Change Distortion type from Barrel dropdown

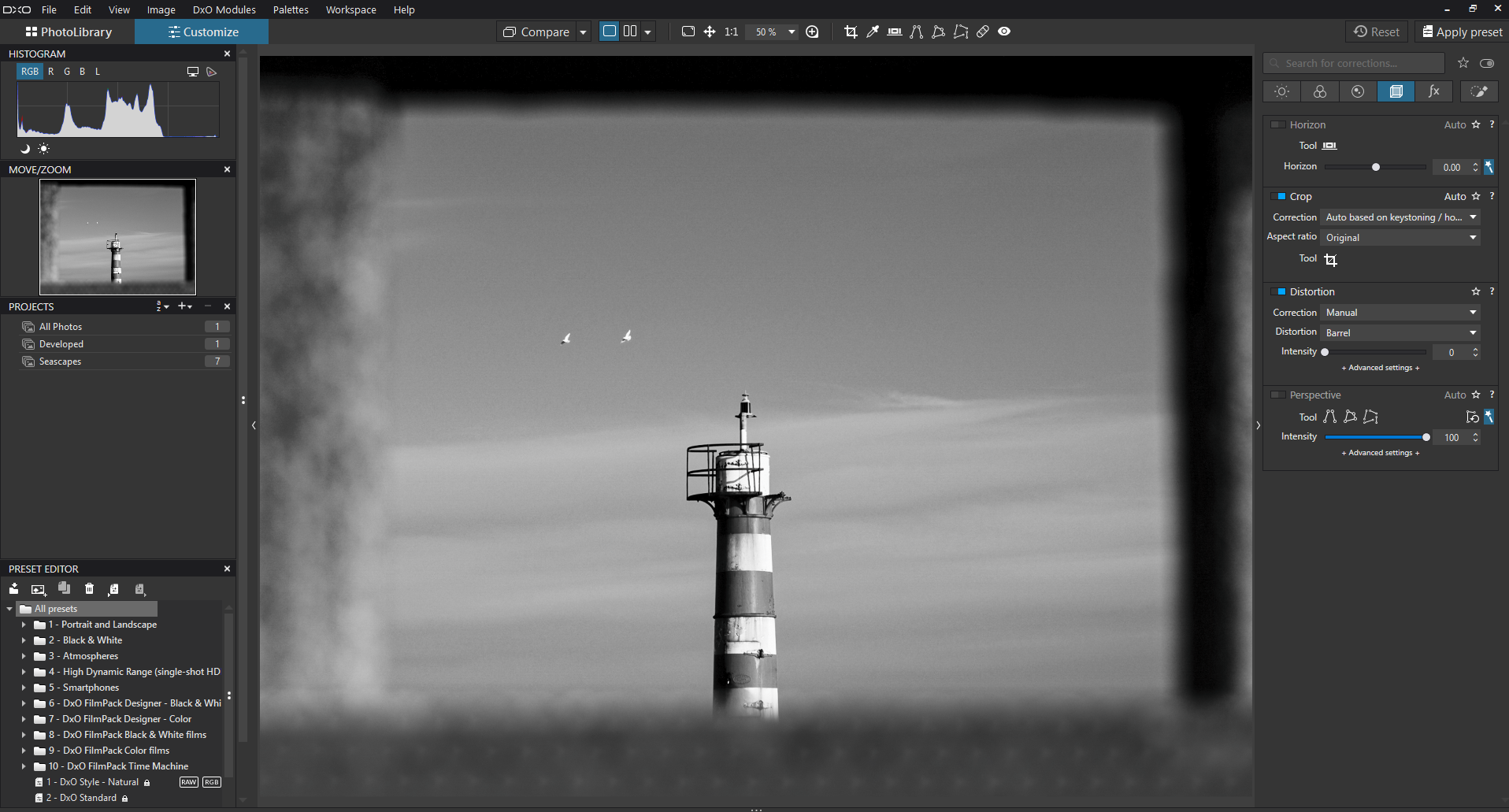[1400, 332]
